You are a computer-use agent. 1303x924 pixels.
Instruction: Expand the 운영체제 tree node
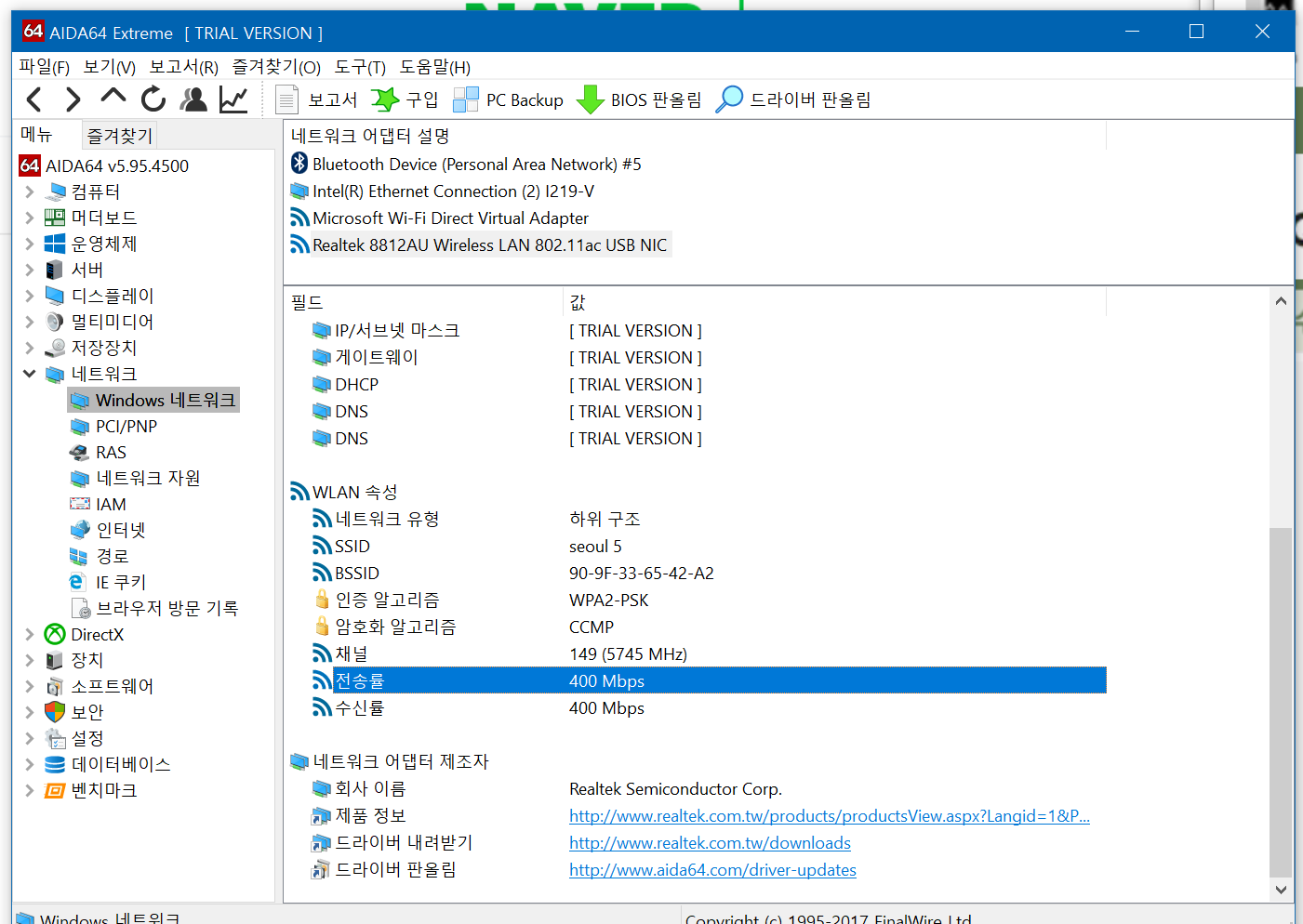coord(29,244)
